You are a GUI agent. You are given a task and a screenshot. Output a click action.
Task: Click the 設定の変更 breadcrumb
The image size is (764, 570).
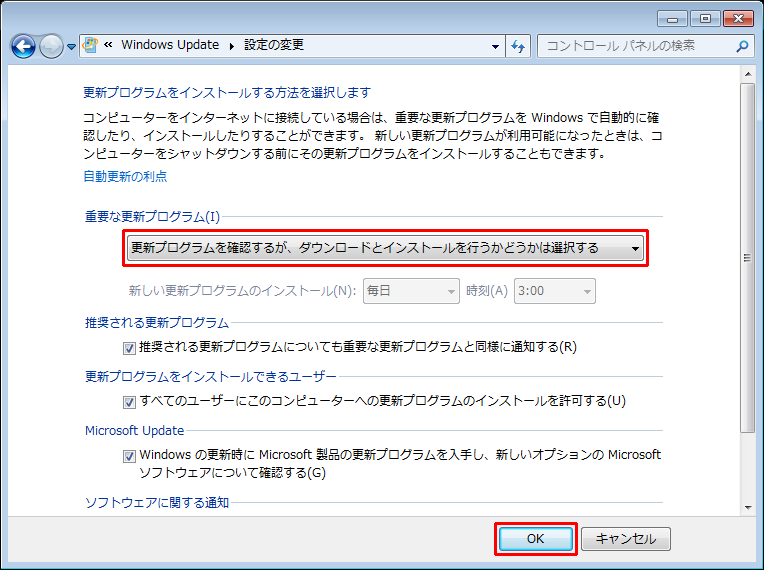274,45
